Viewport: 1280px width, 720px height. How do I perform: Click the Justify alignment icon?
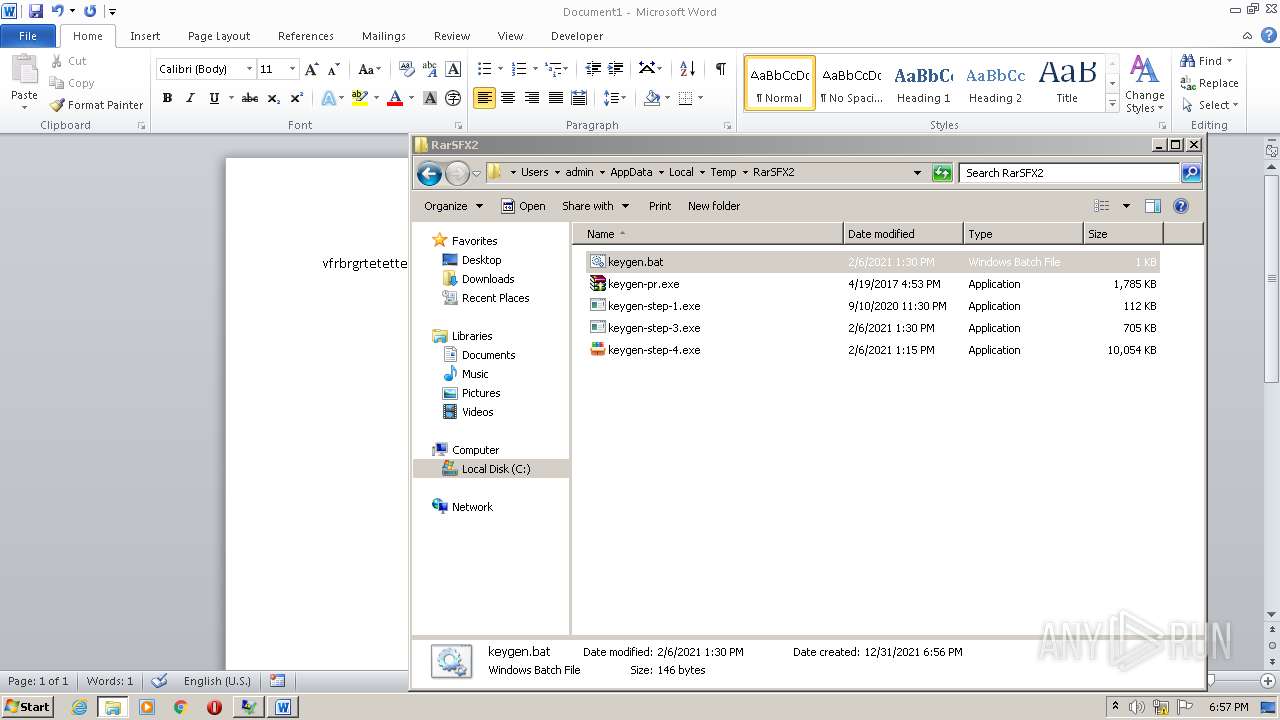[555, 98]
